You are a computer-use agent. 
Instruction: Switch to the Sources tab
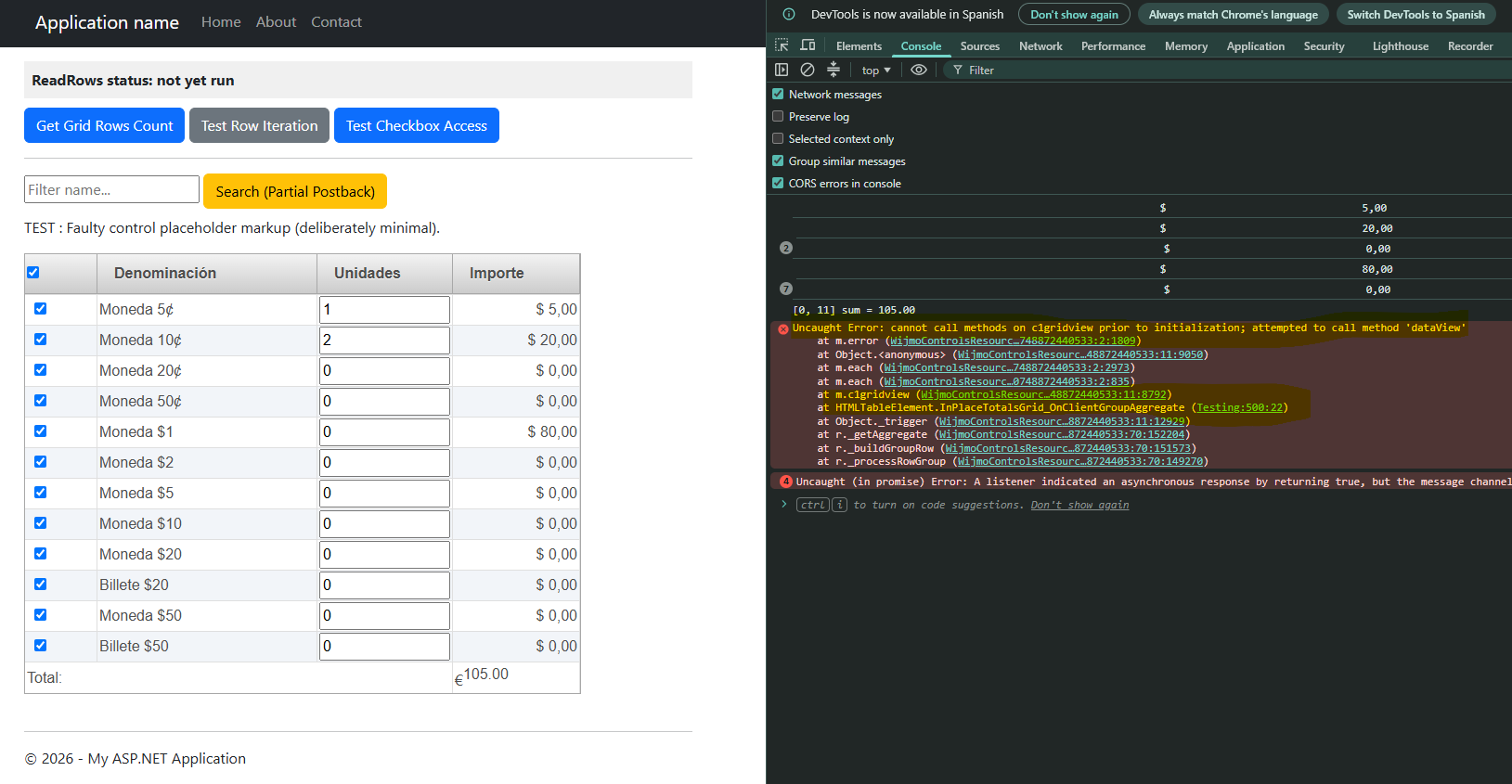coord(979,45)
